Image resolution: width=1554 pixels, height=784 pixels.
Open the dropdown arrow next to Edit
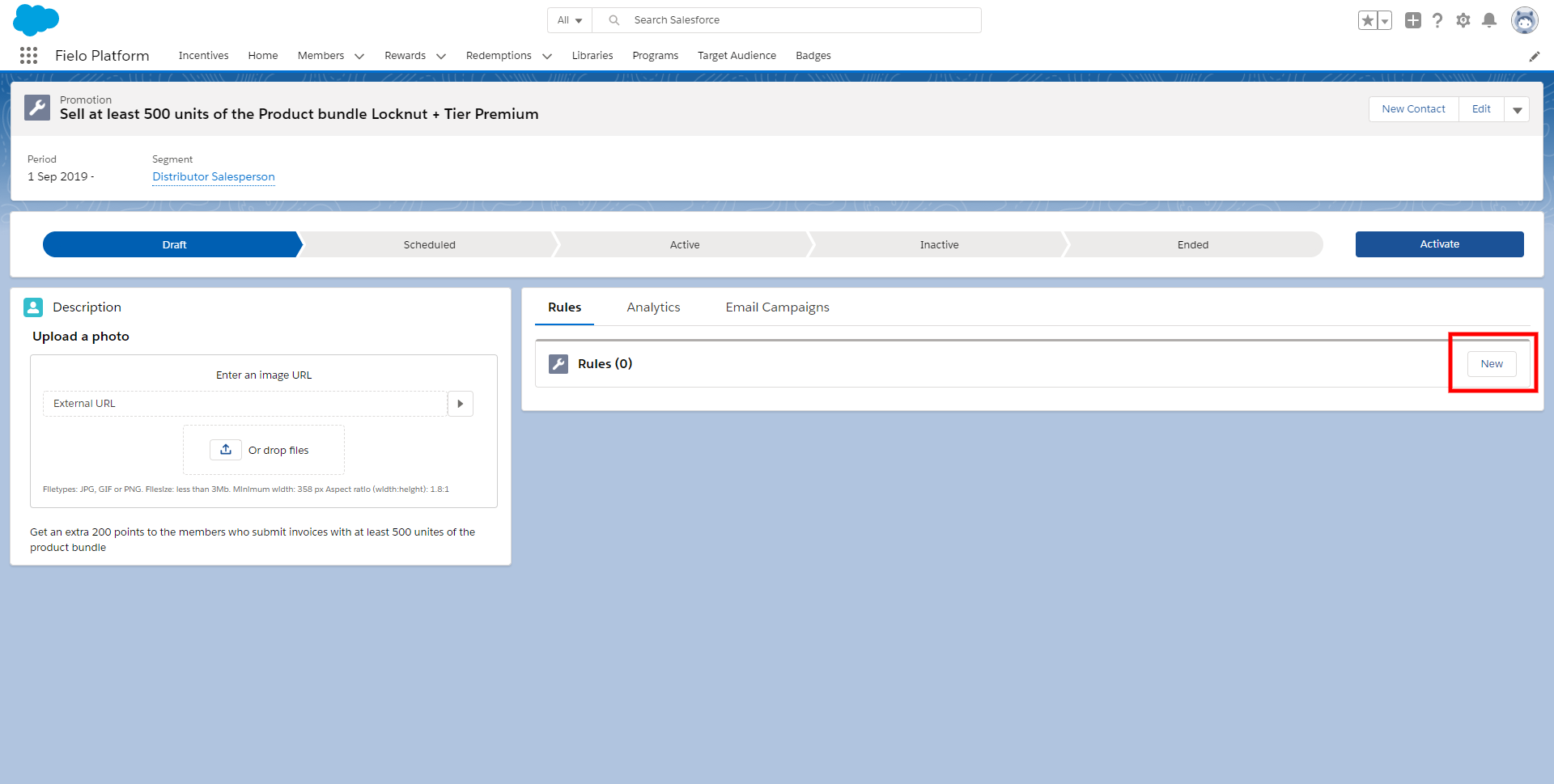(x=1517, y=109)
